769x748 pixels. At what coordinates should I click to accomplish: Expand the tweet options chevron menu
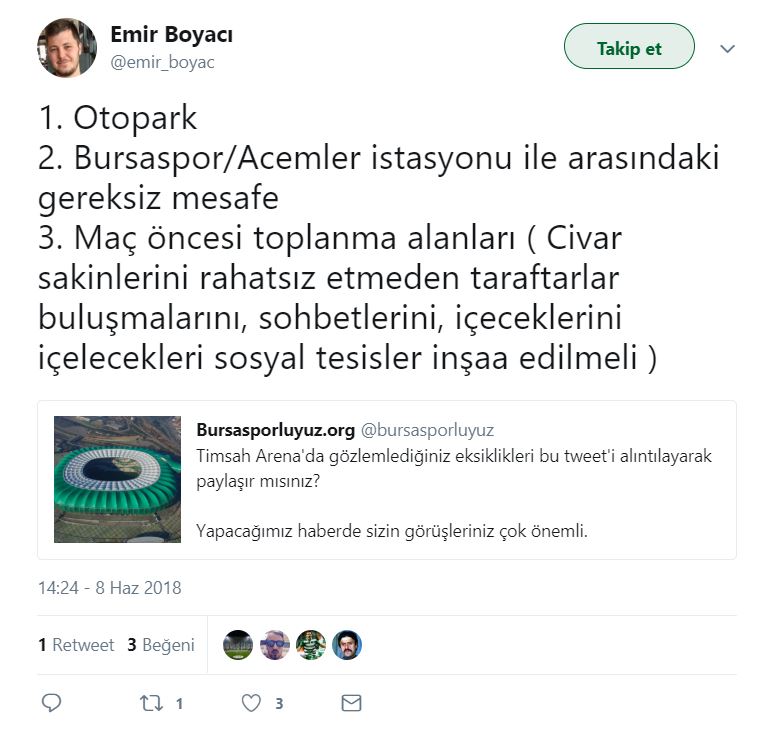(727, 49)
